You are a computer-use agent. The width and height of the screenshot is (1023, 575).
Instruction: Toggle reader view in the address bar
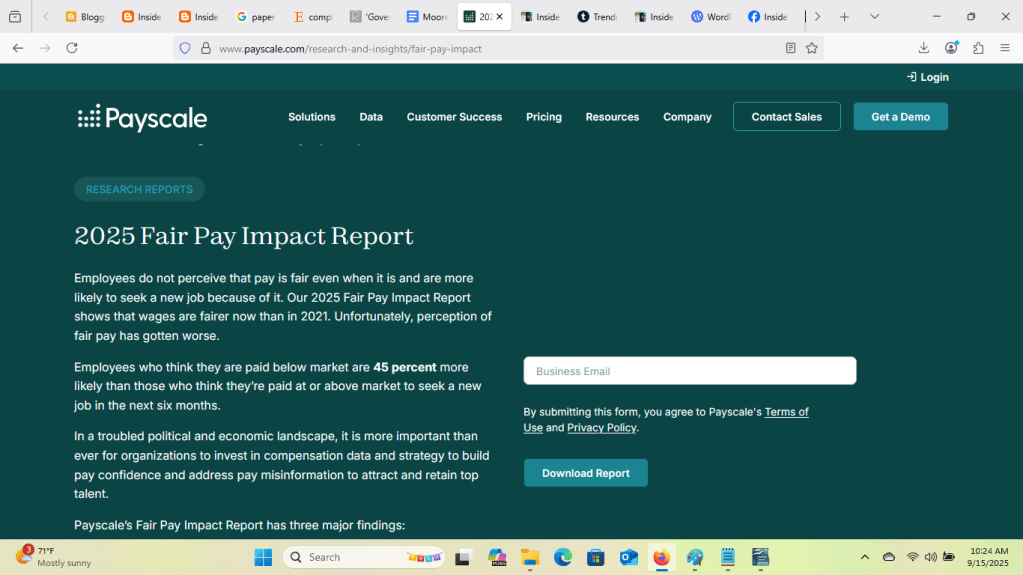tap(790, 48)
